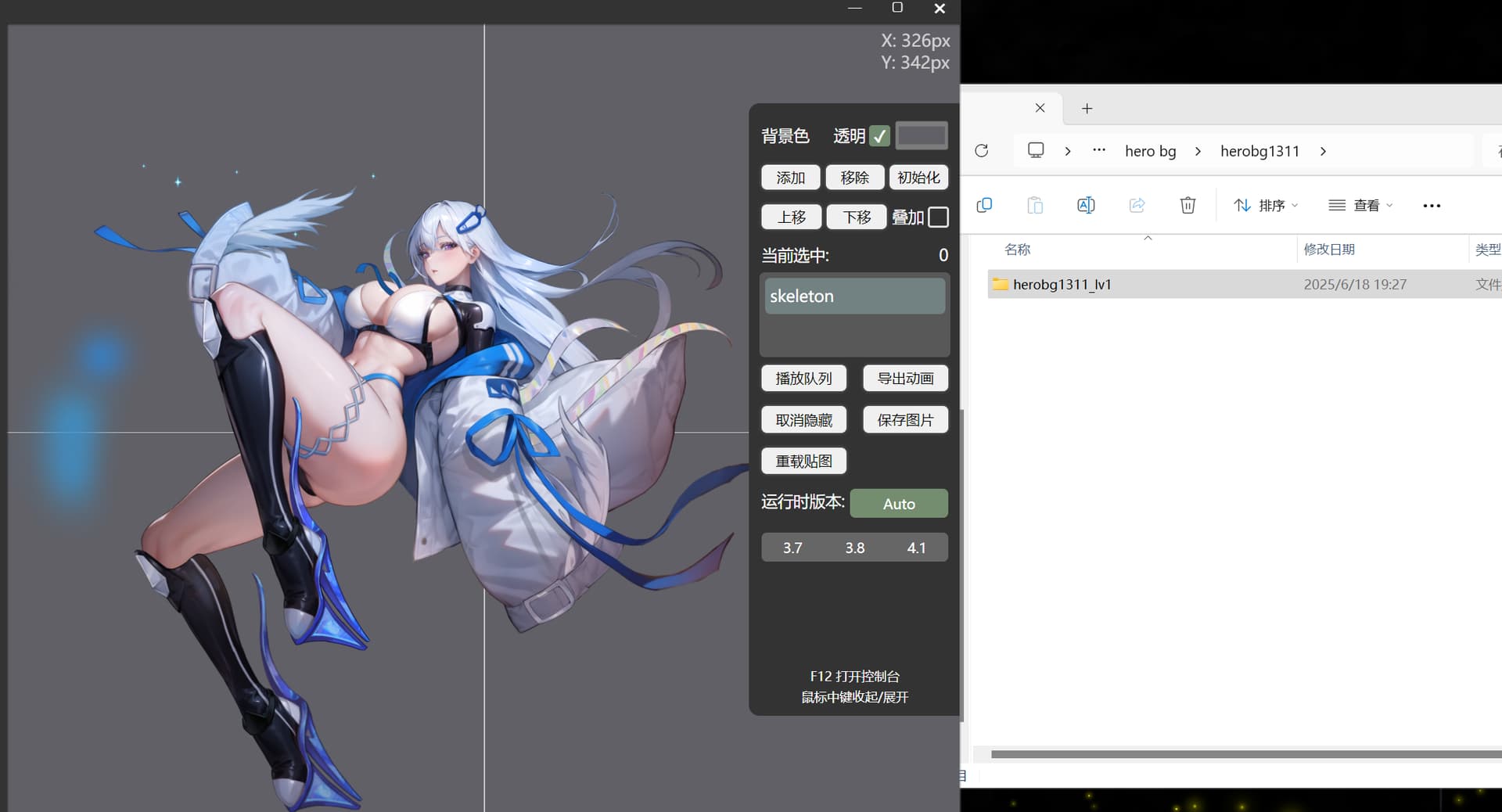This screenshot has width=1502, height=812.
Task: Sort by the 类型 type column
Action: pyautogui.click(x=1487, y=250)
